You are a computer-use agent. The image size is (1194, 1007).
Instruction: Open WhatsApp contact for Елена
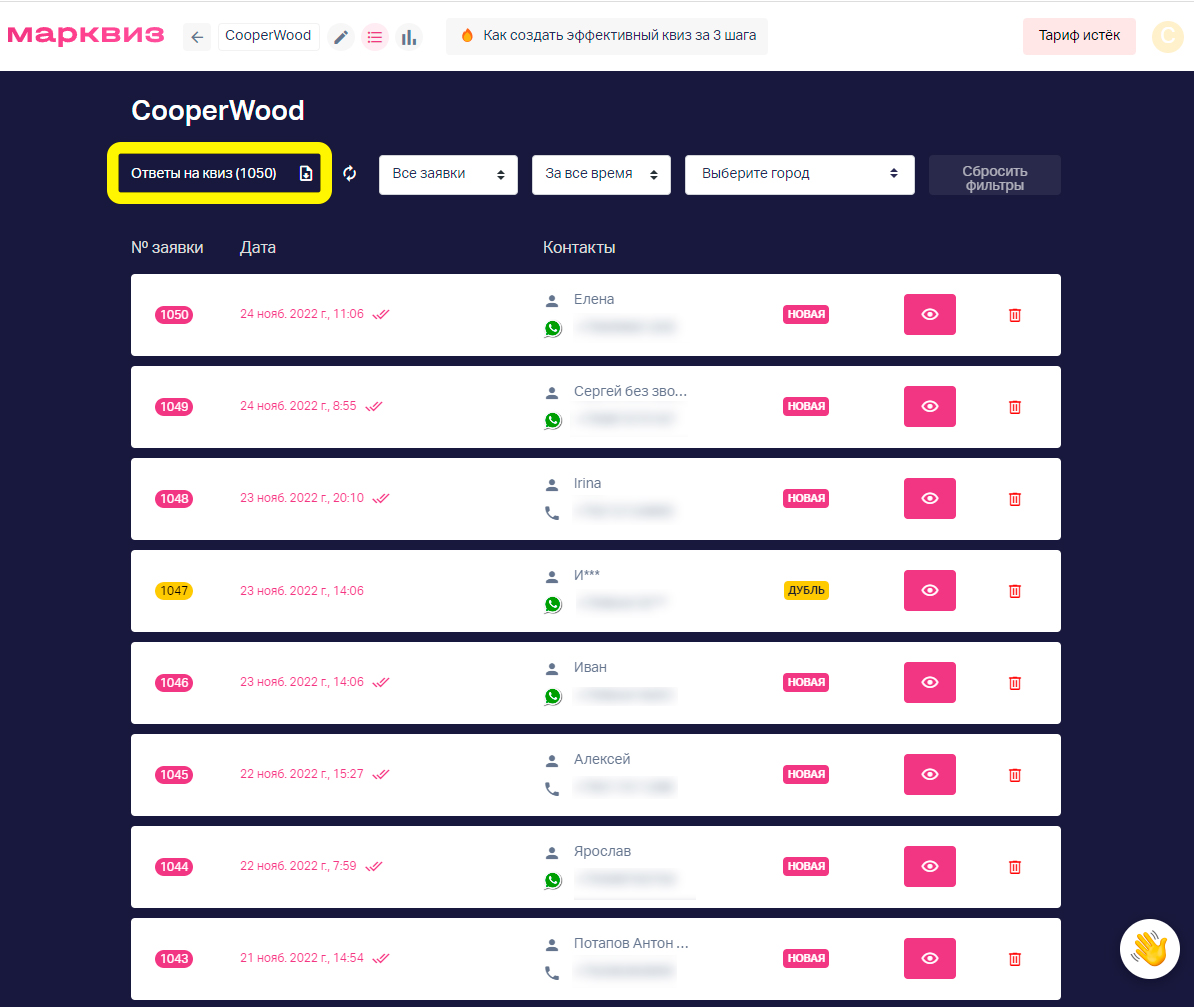(x=553, y=328)
